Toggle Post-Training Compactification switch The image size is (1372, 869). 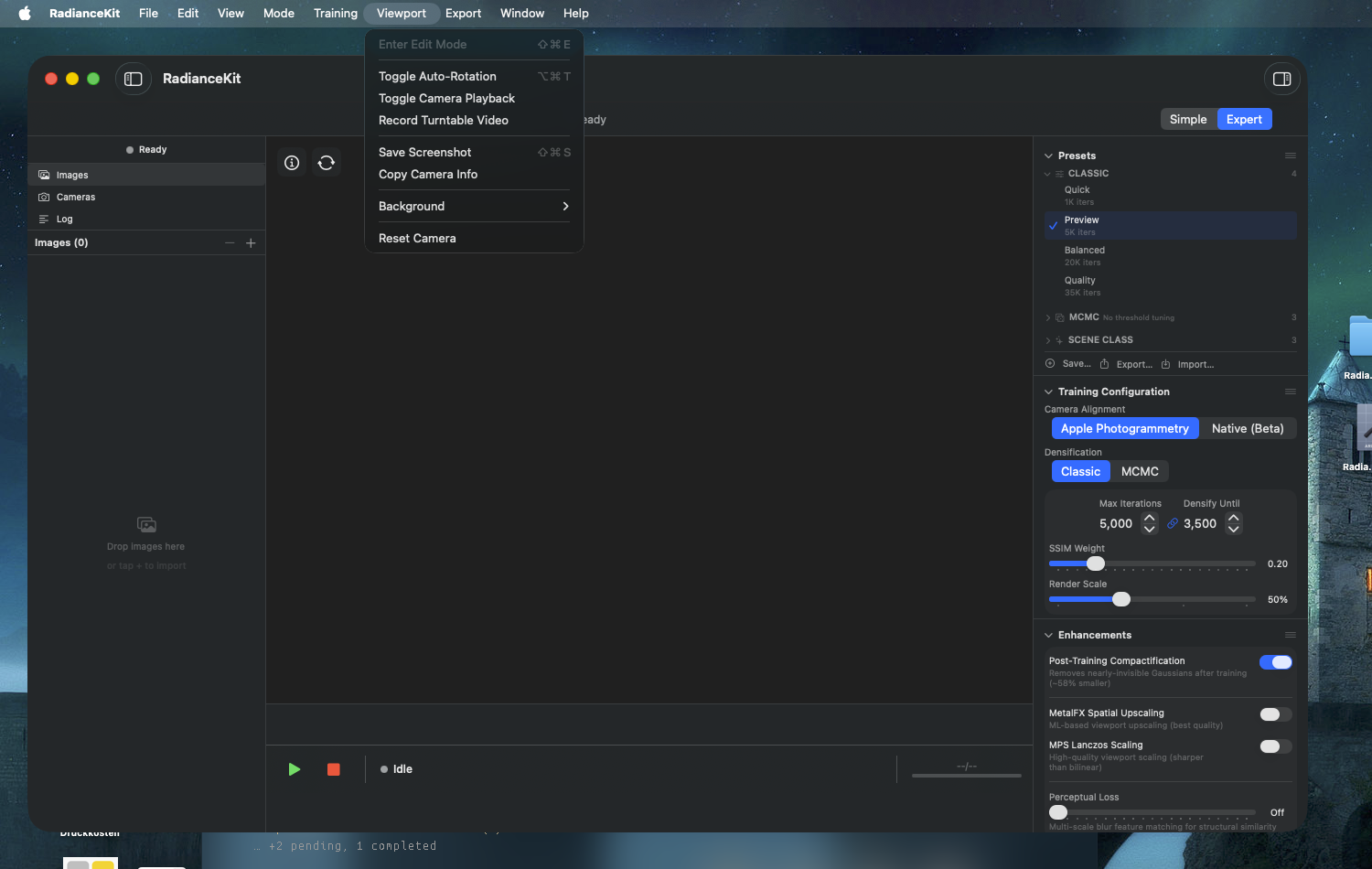1276,662
